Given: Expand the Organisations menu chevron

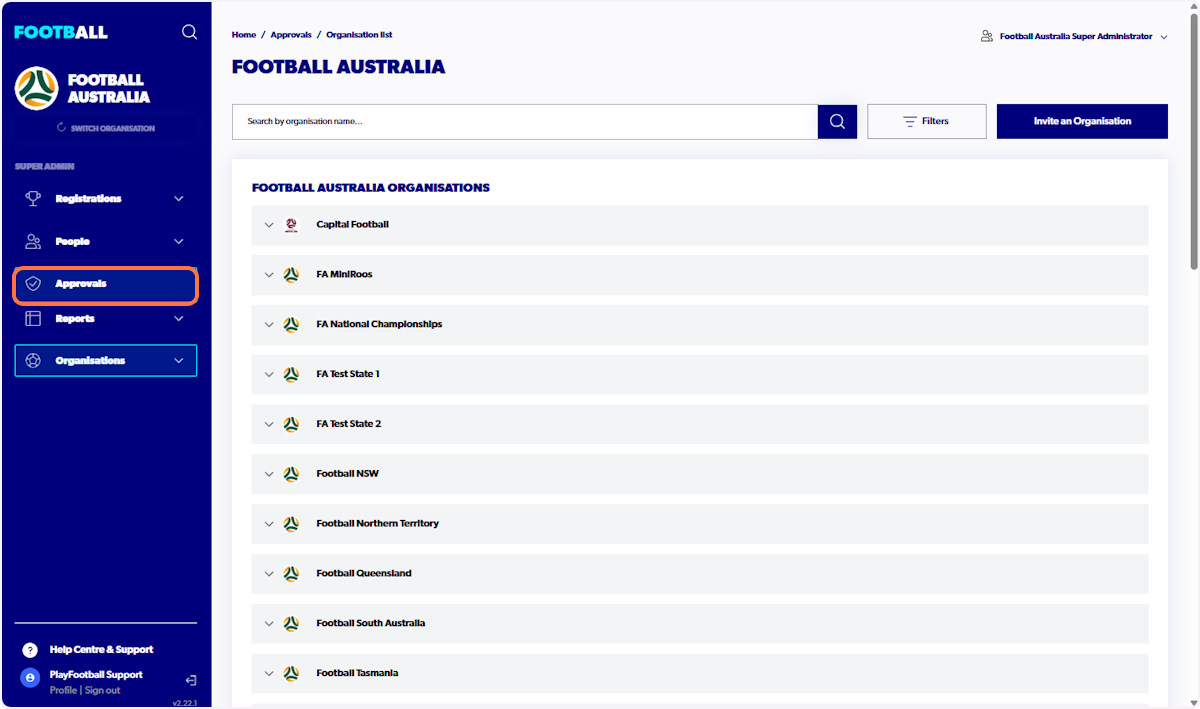Looking at the screenshot, I should pyautogui.click(x=179, y=361).
